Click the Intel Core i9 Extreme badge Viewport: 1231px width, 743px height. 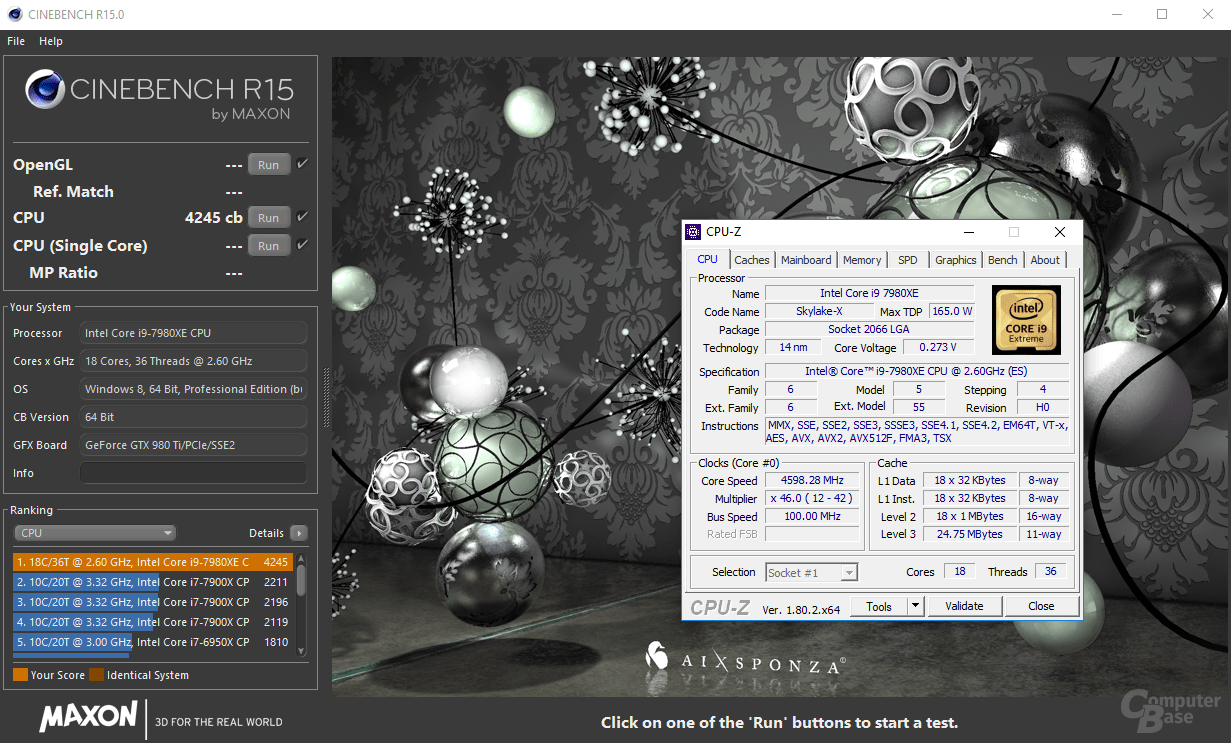click(1026, 320)
